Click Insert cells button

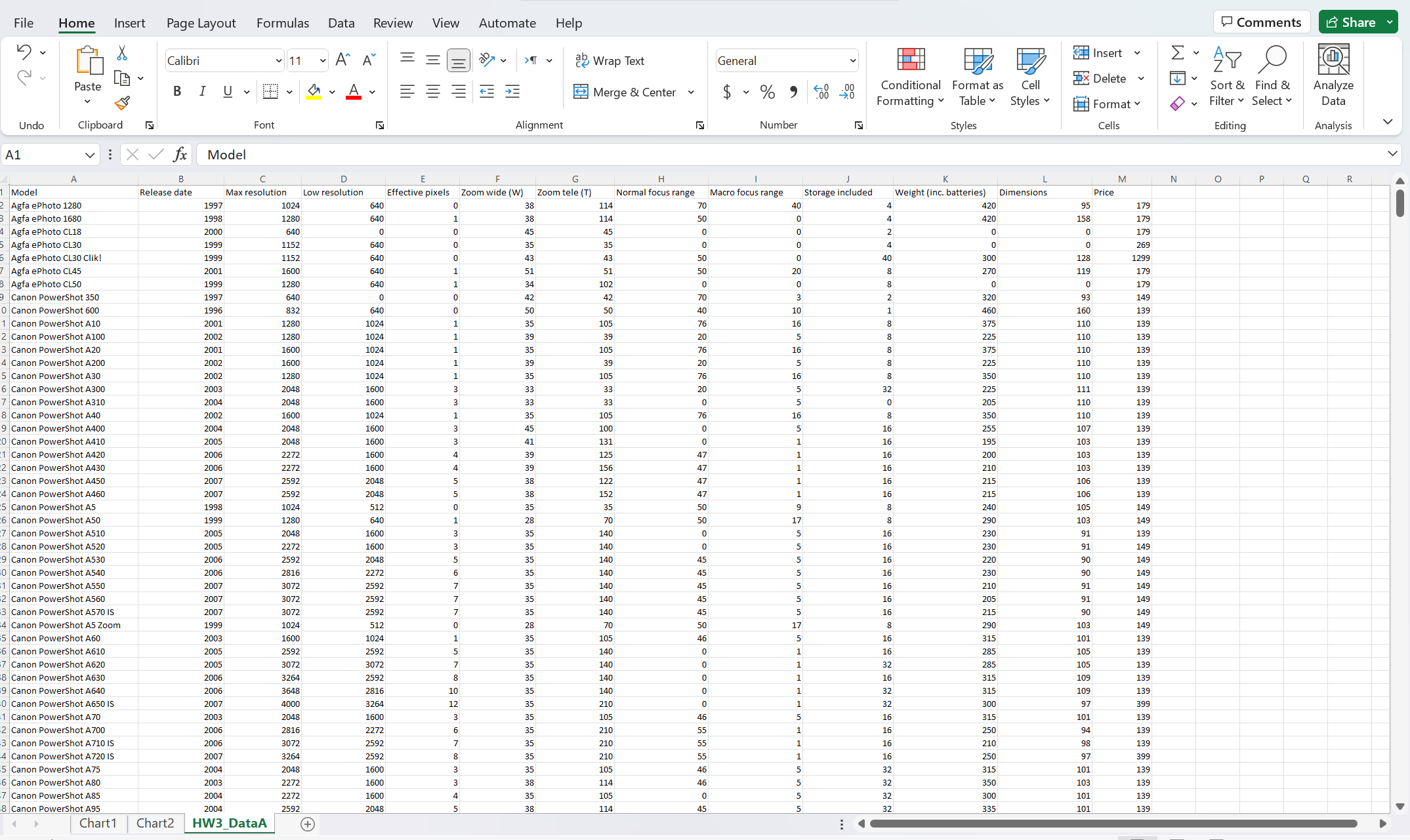click(1098, 53)
